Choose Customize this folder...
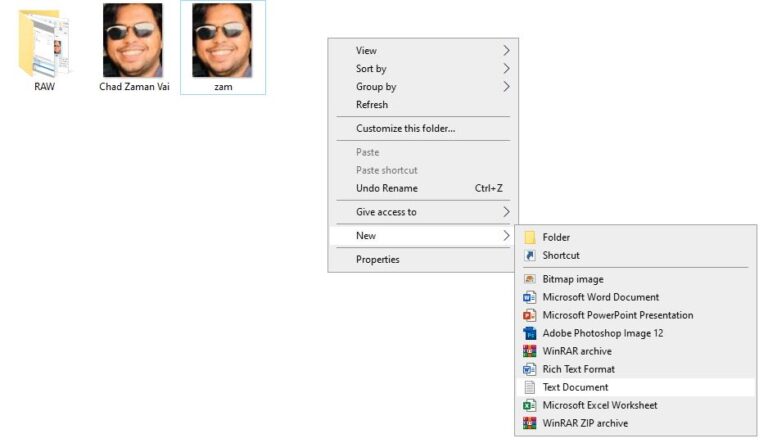768x443 pixels. point(423,128)
